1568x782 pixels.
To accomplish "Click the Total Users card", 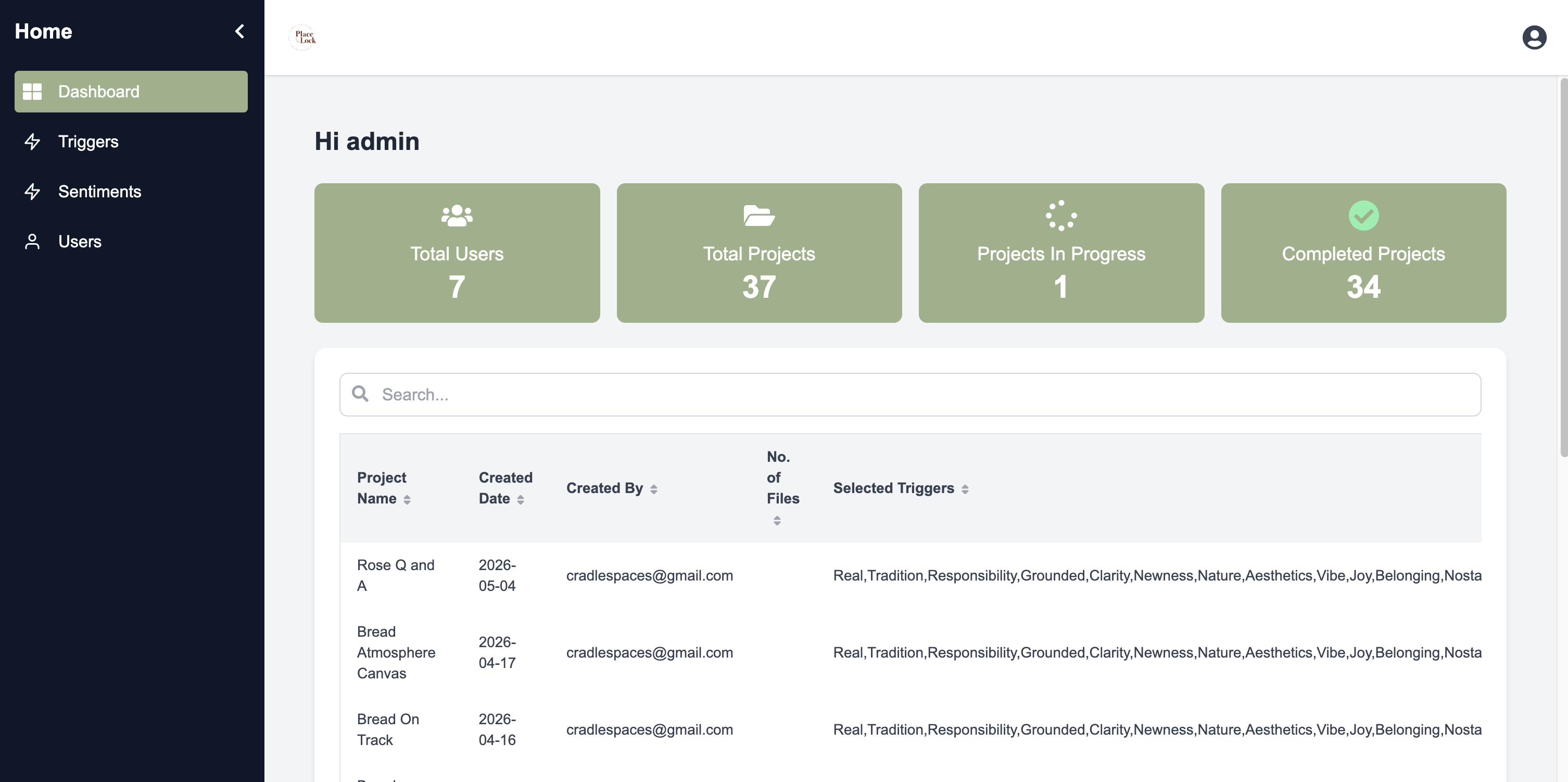I will [x=457, y=253].
